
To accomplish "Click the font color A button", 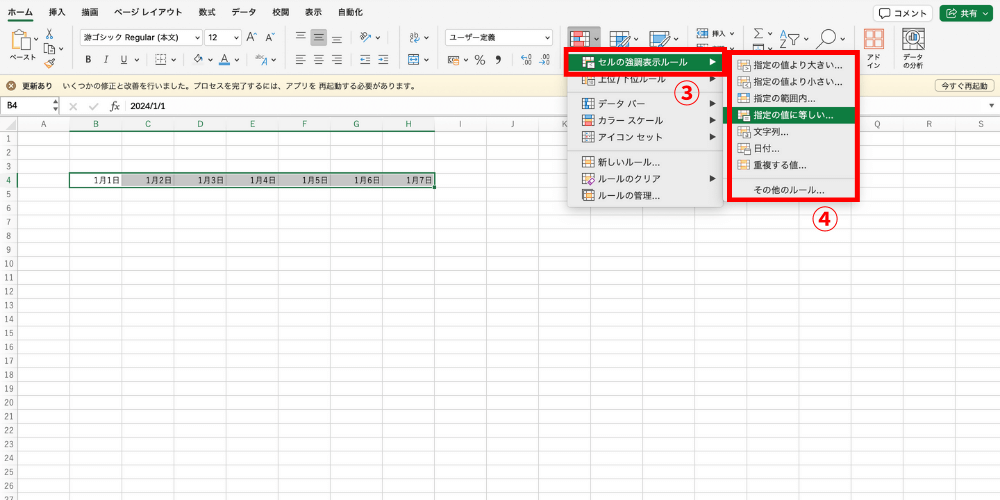I will coord(224,60).
